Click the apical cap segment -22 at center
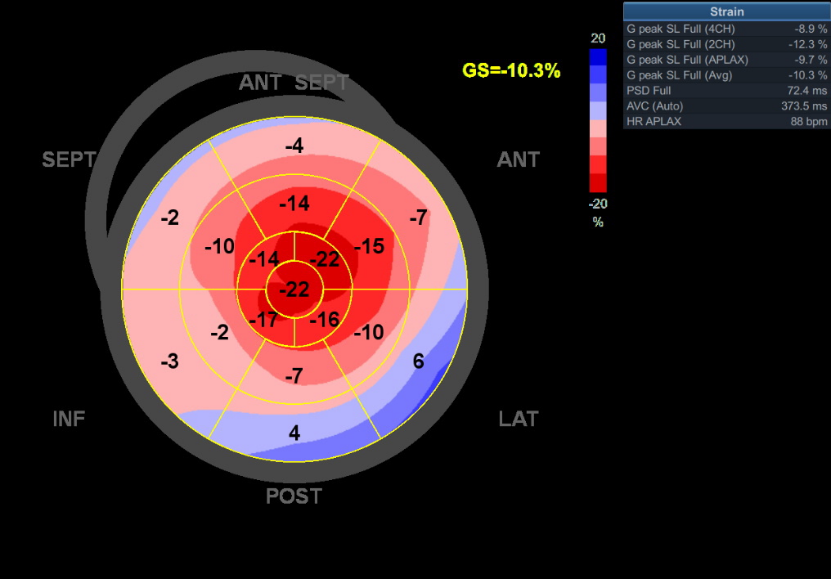The height and width of the screenshot is (579, 831). pyautogui.click(x=294, y=290)
